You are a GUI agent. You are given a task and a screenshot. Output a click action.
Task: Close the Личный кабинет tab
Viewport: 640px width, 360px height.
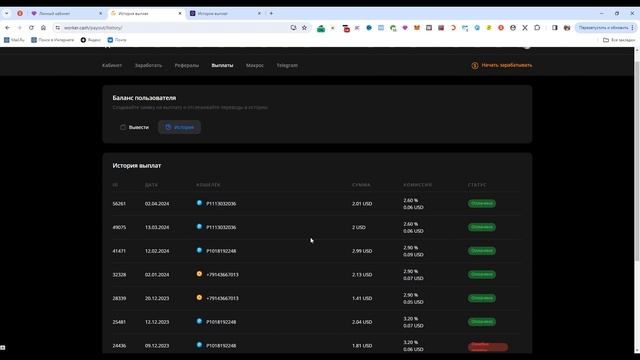point(100,13)
